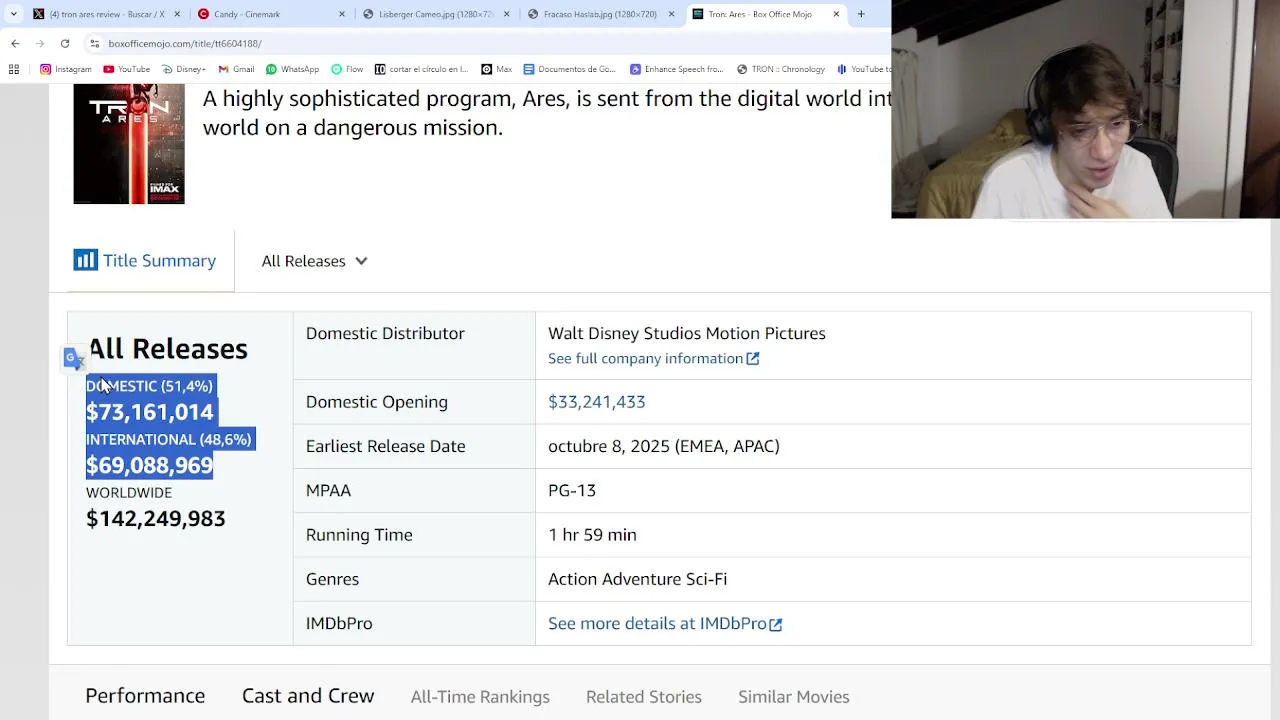Click the 'octubre 8, 2025 (EMEA, APAC)' date

[664, 446]
